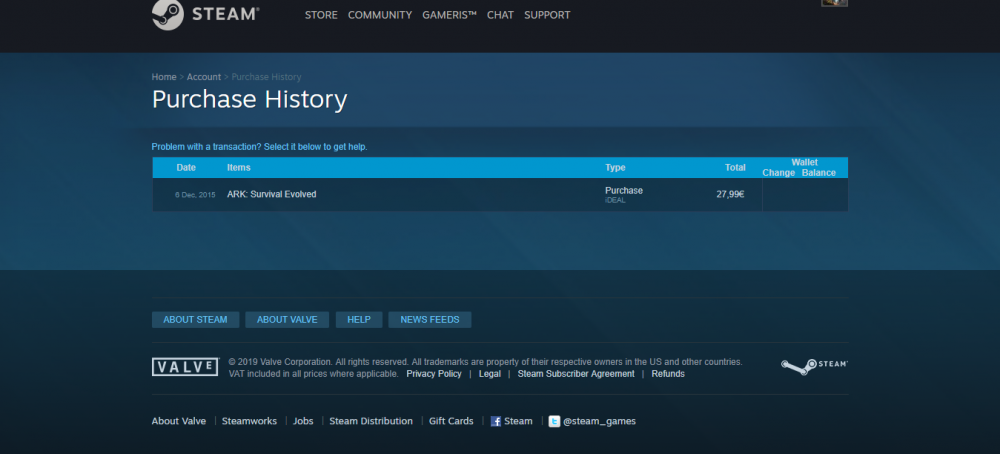The width and height of the screenshot is (1000, 454).
Task: Open the Steam Facebook page link
Action: [518, 421]
